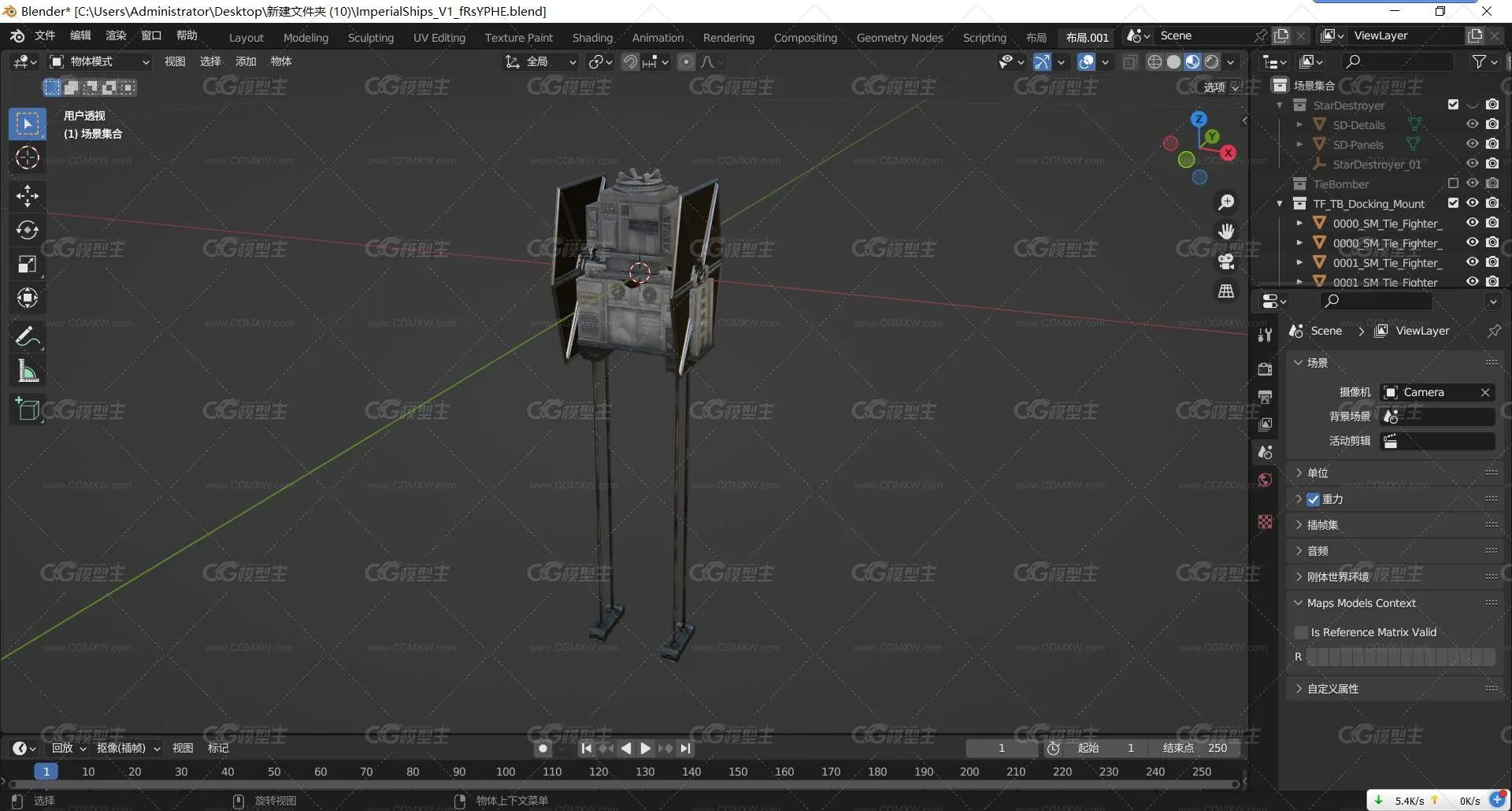Toggle camera view with camera icon

pyautogui.click(x=1226, y=261)
